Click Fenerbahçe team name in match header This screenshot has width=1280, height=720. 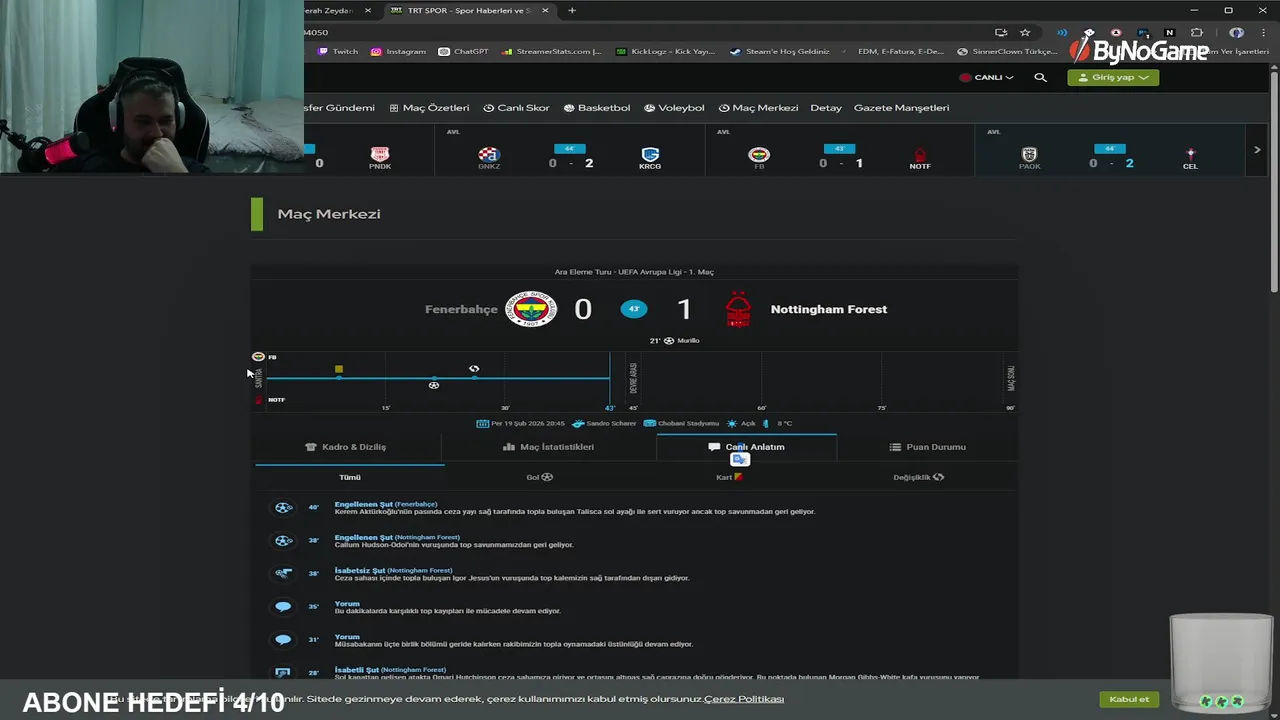coord(461,309)
